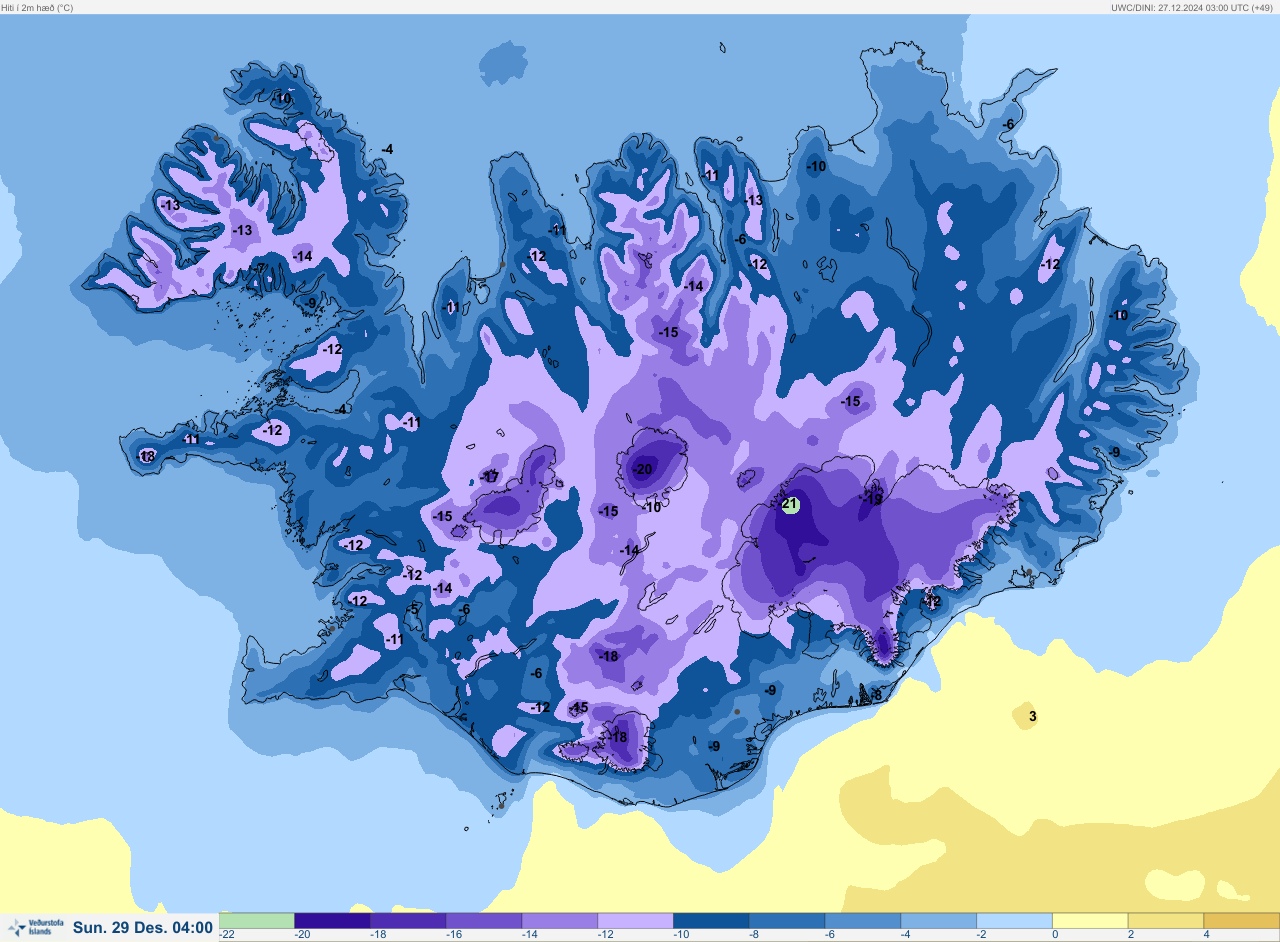Click the -19 temperature label on the map
The width and height of the screenshot is (1280, 942).
click(872, 498)
